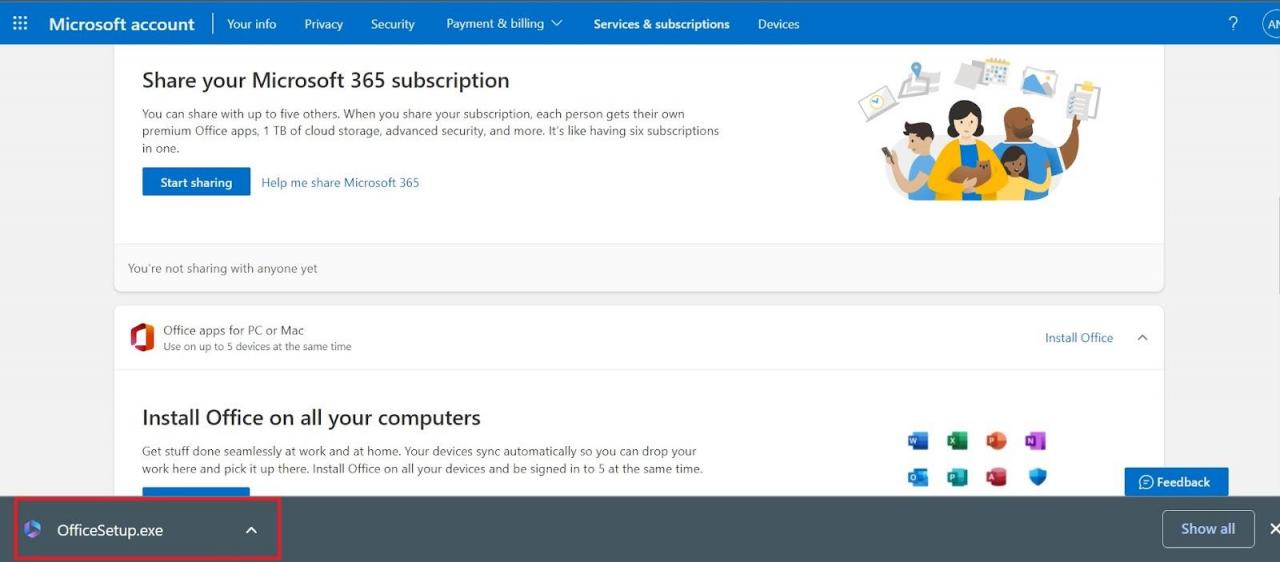Close the downloads bar
This screenshot has height=562, width=1280.
click(1274, 529)
